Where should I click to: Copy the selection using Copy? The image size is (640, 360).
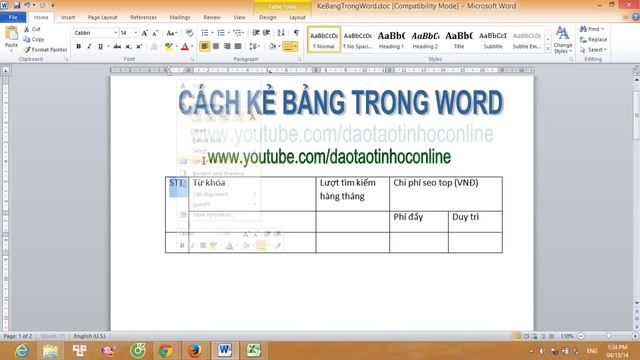pos(34,39)
